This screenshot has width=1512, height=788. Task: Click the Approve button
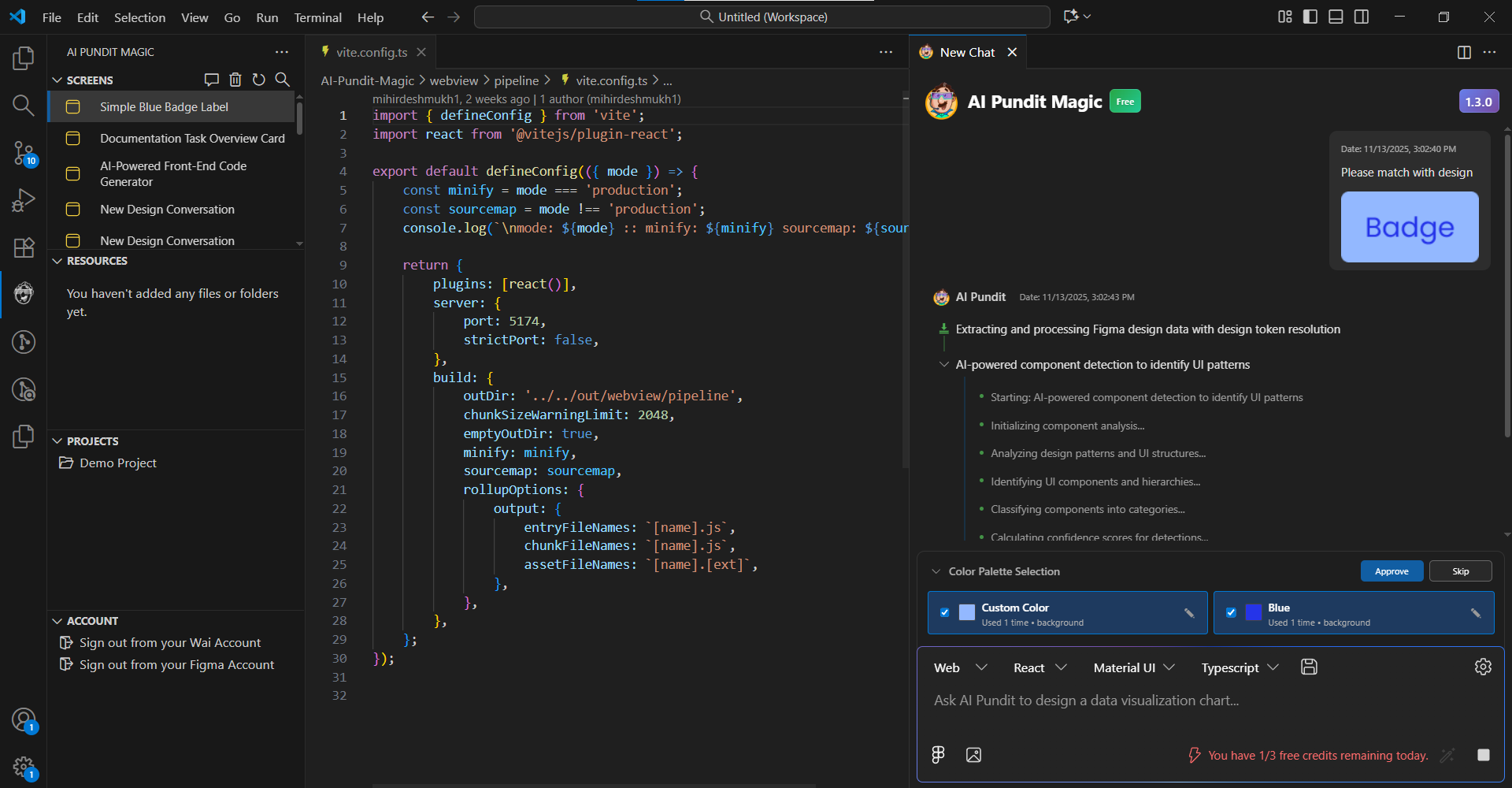coord(1392,571)
